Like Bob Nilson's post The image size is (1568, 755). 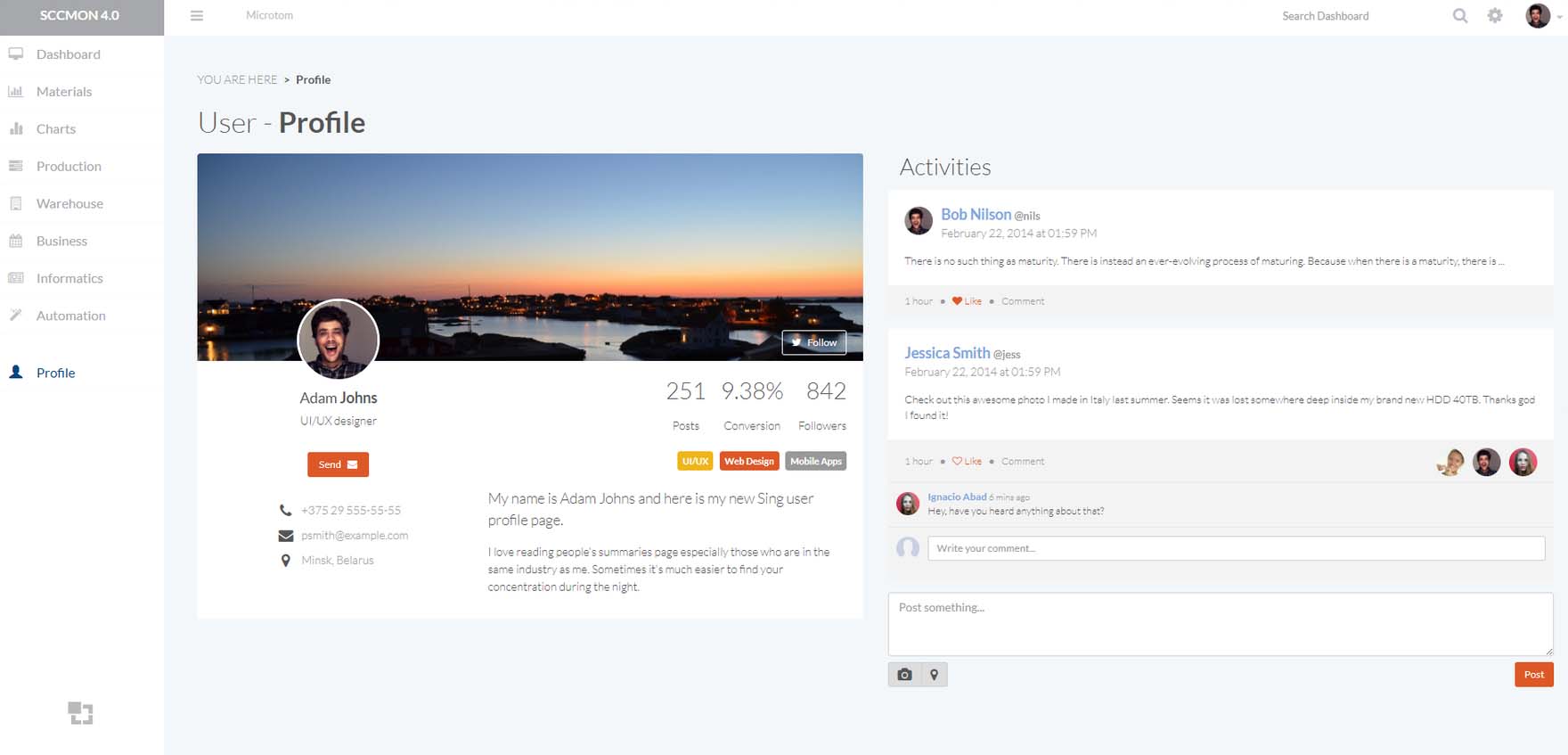[967, 301]
